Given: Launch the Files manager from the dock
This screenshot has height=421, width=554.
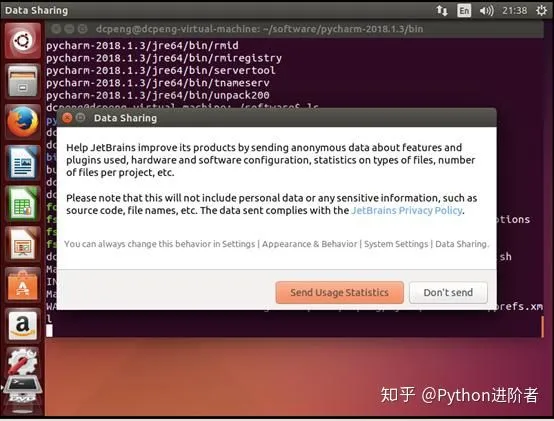Looking at the screenshot, I should [23, 81].
